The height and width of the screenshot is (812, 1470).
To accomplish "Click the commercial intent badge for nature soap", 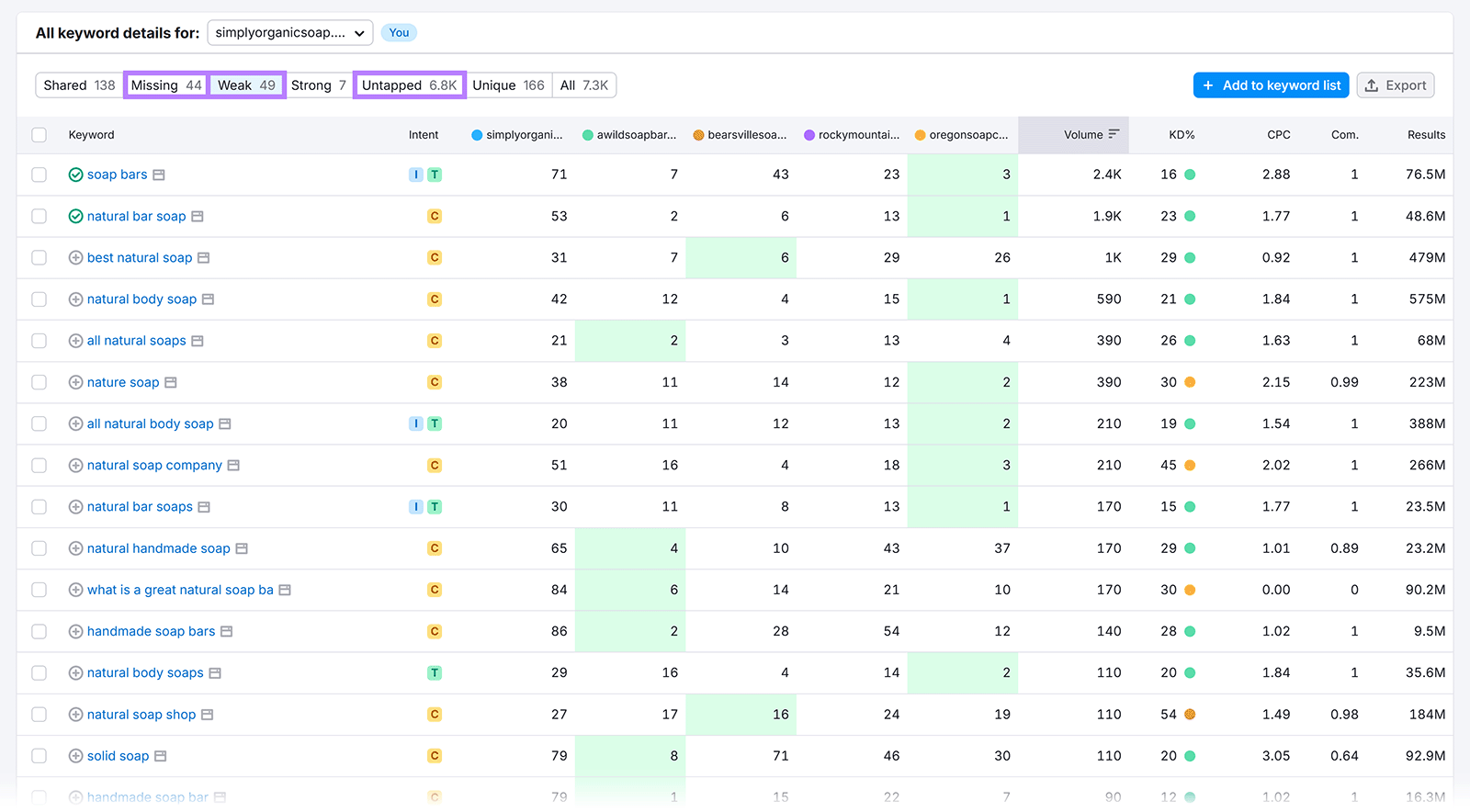I will (x=435, y=382).
